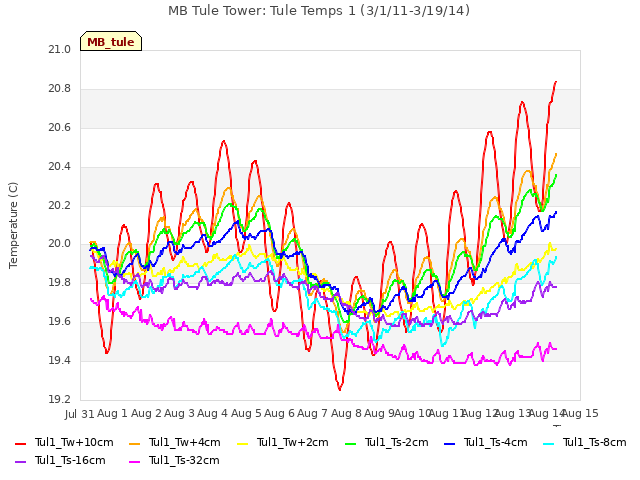The width and height of the screenshot is (640, 480).
Task: Click the MB_tule label box
Action: 111,41
